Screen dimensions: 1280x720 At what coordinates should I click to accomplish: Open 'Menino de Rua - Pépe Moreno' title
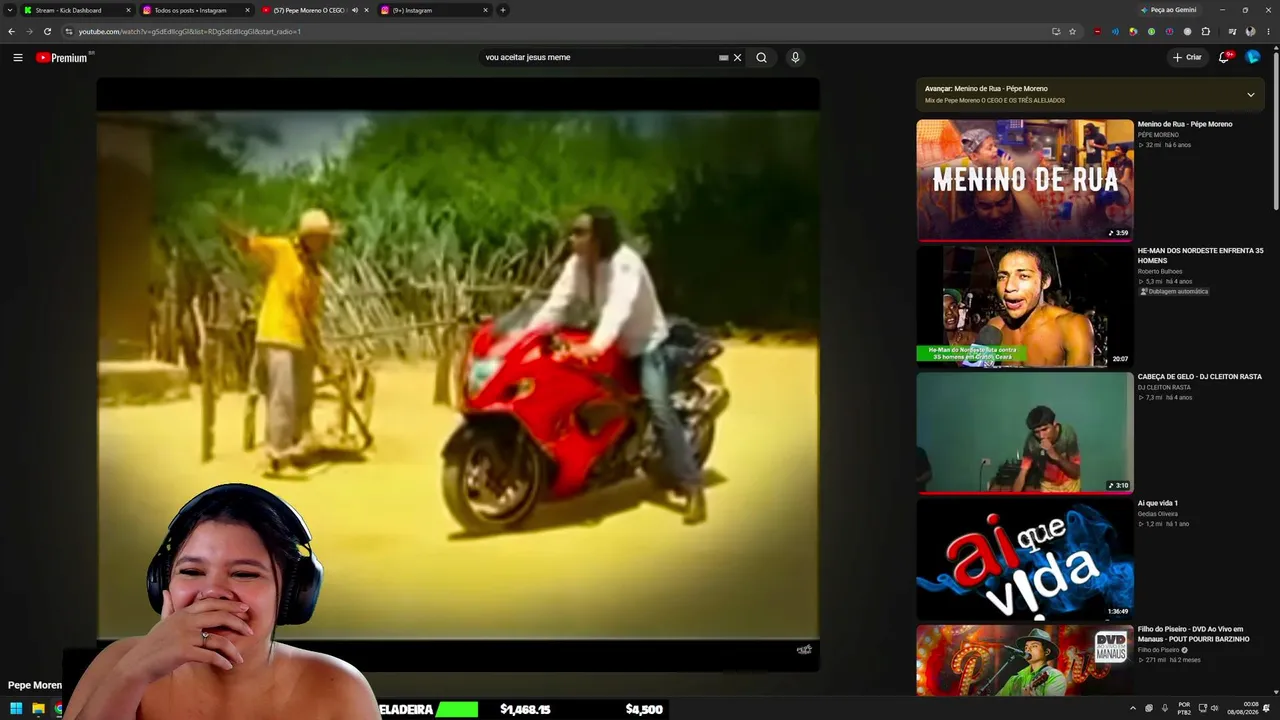coord(1185,124)
